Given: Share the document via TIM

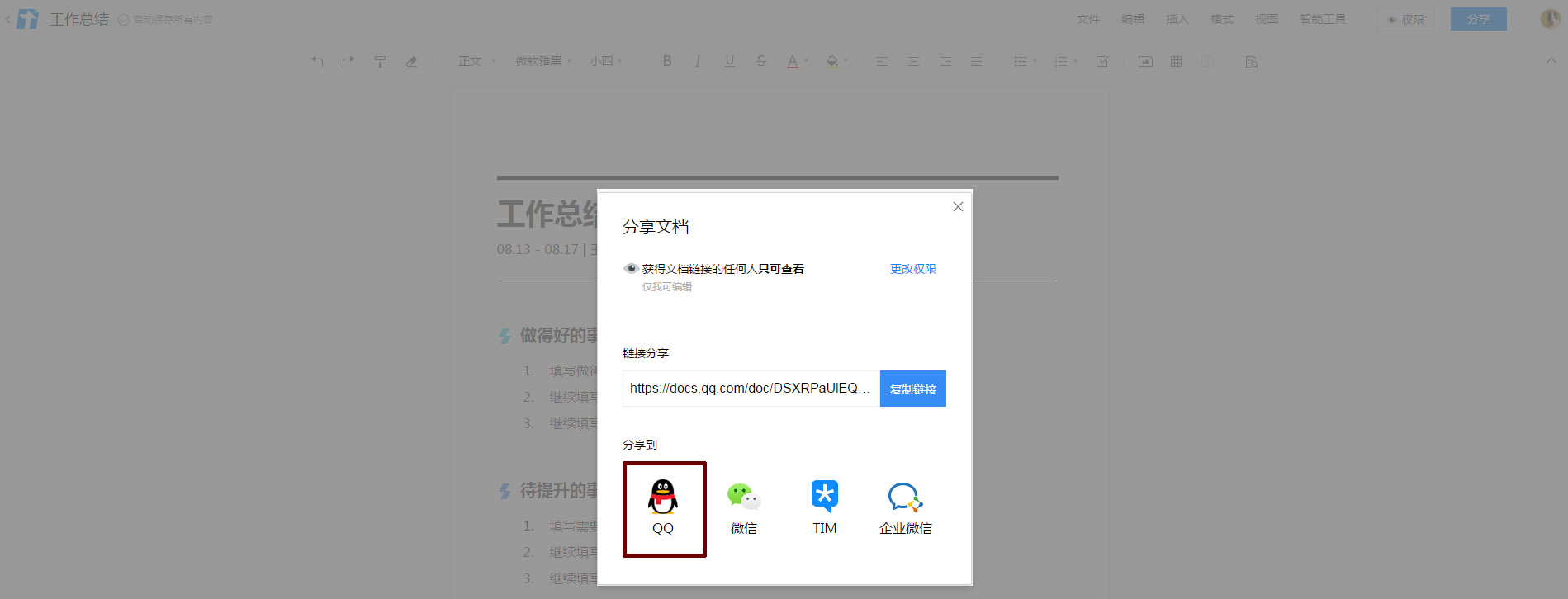Looking at the screenshot, I should 824,508.
